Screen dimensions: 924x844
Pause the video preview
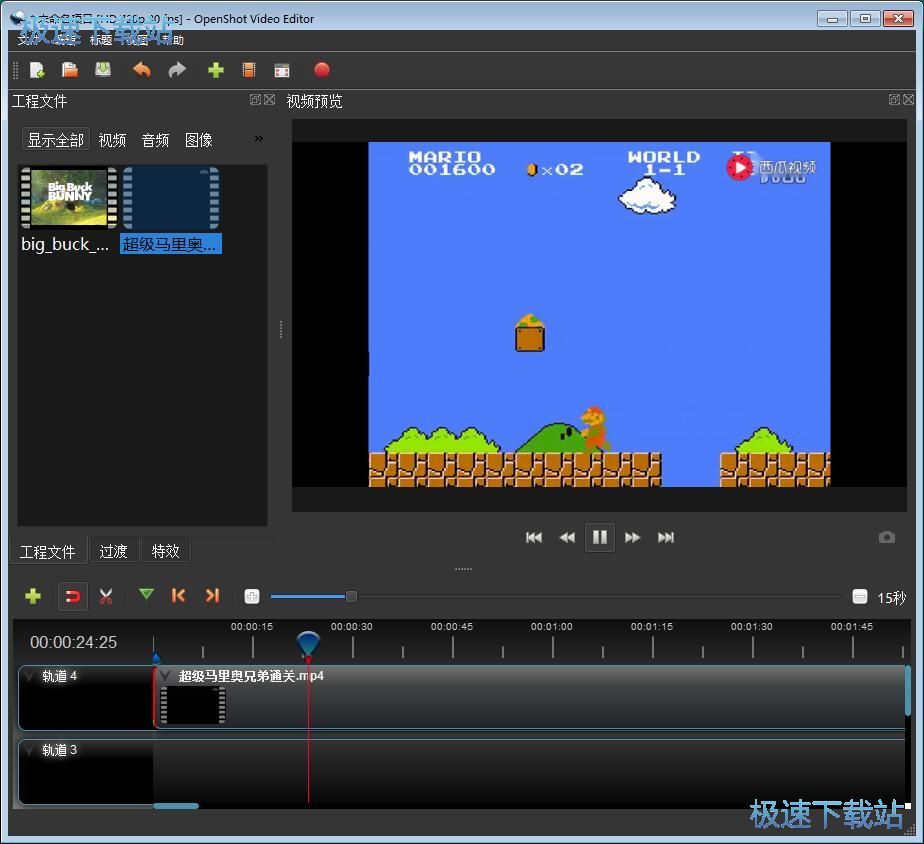point(600,537)
